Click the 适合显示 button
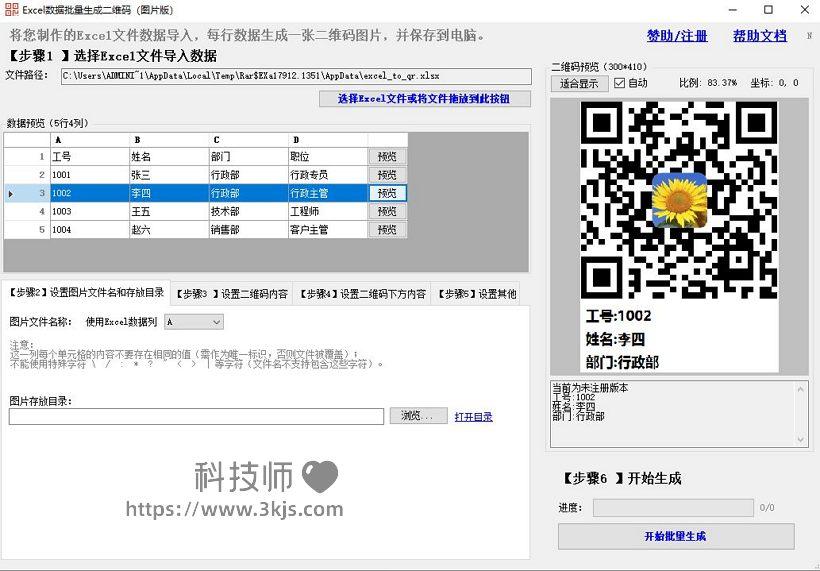This screenshot has width=820, height=571. tap(579, 83)
